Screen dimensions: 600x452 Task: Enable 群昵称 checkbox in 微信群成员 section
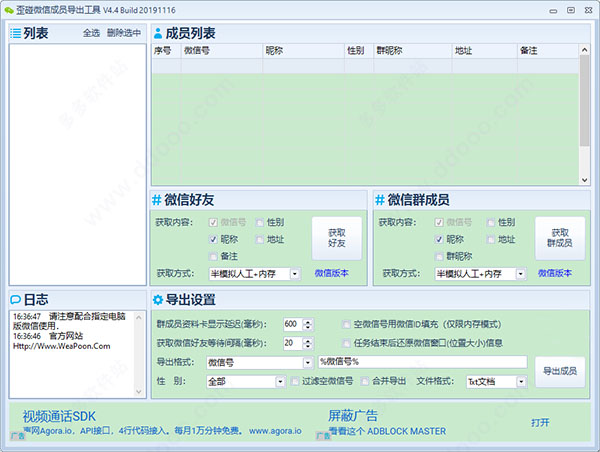coord(439,256)
